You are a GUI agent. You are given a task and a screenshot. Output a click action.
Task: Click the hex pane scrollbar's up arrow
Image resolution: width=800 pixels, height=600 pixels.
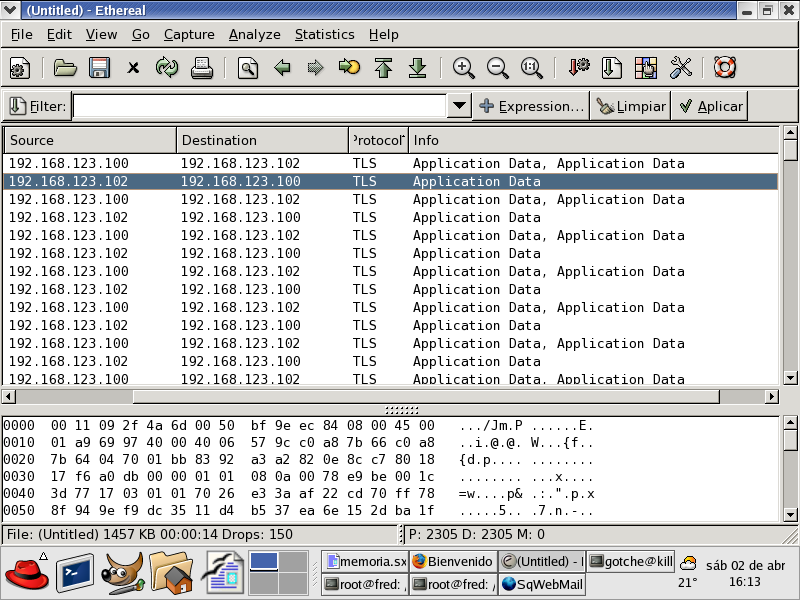pos(790,422)
